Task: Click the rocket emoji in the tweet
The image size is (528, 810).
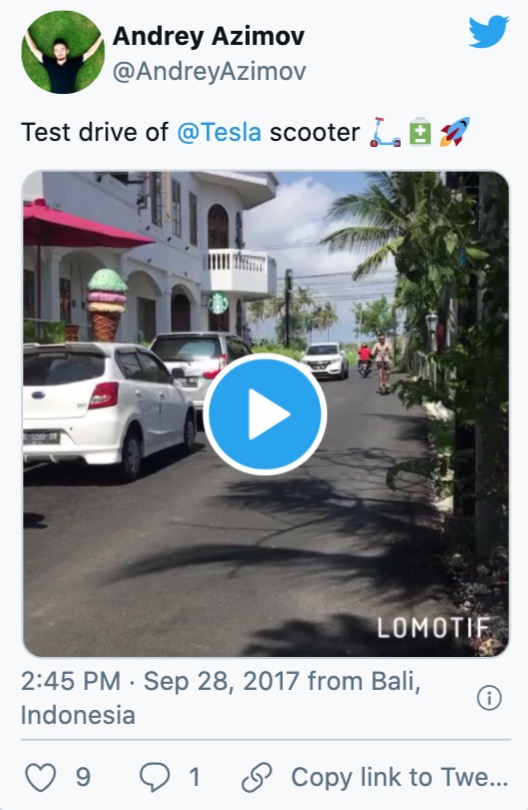Action: [455, 132]
